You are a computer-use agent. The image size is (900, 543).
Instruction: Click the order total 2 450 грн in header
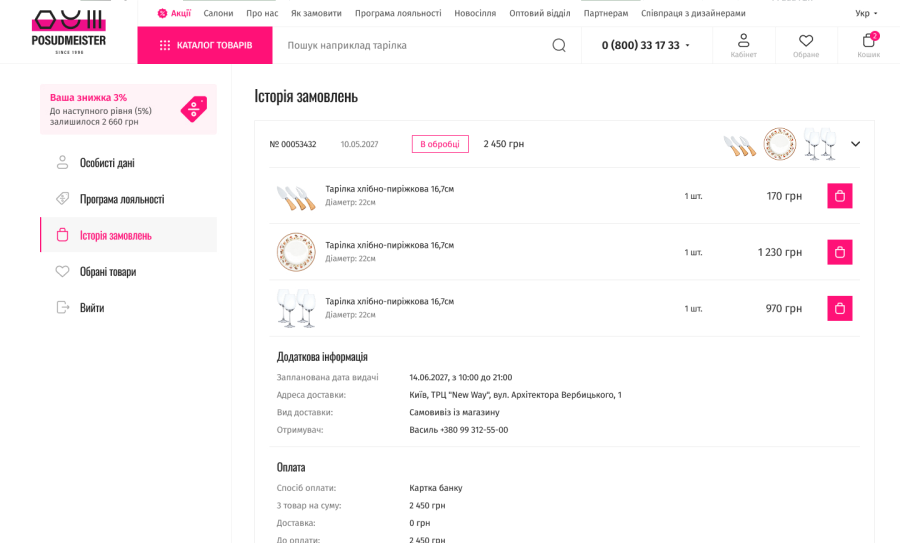point(504,144)
